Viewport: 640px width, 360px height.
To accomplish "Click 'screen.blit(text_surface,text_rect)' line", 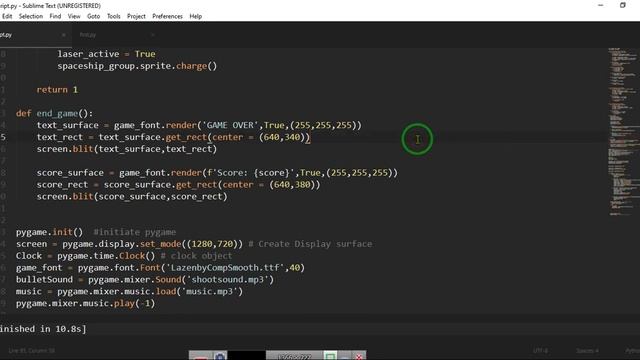I will (x=127, y=149).
